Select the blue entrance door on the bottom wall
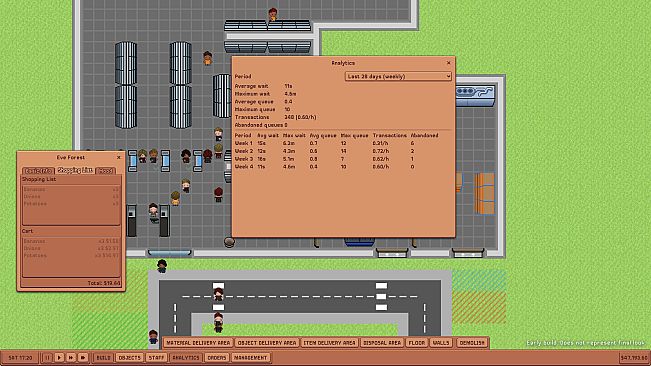 click(x=169, y=252)
